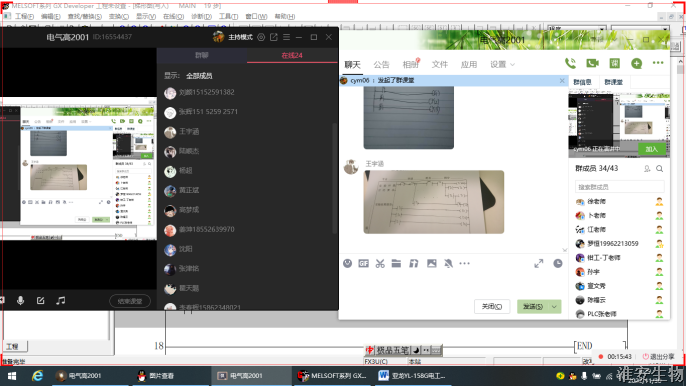Click the send picture icon
The width and height of the screenshot is (686, 386).
click(431, 263)
